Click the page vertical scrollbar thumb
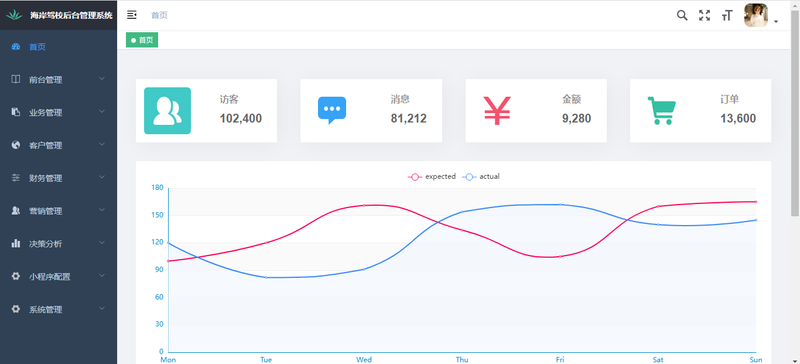 [795, 112]
